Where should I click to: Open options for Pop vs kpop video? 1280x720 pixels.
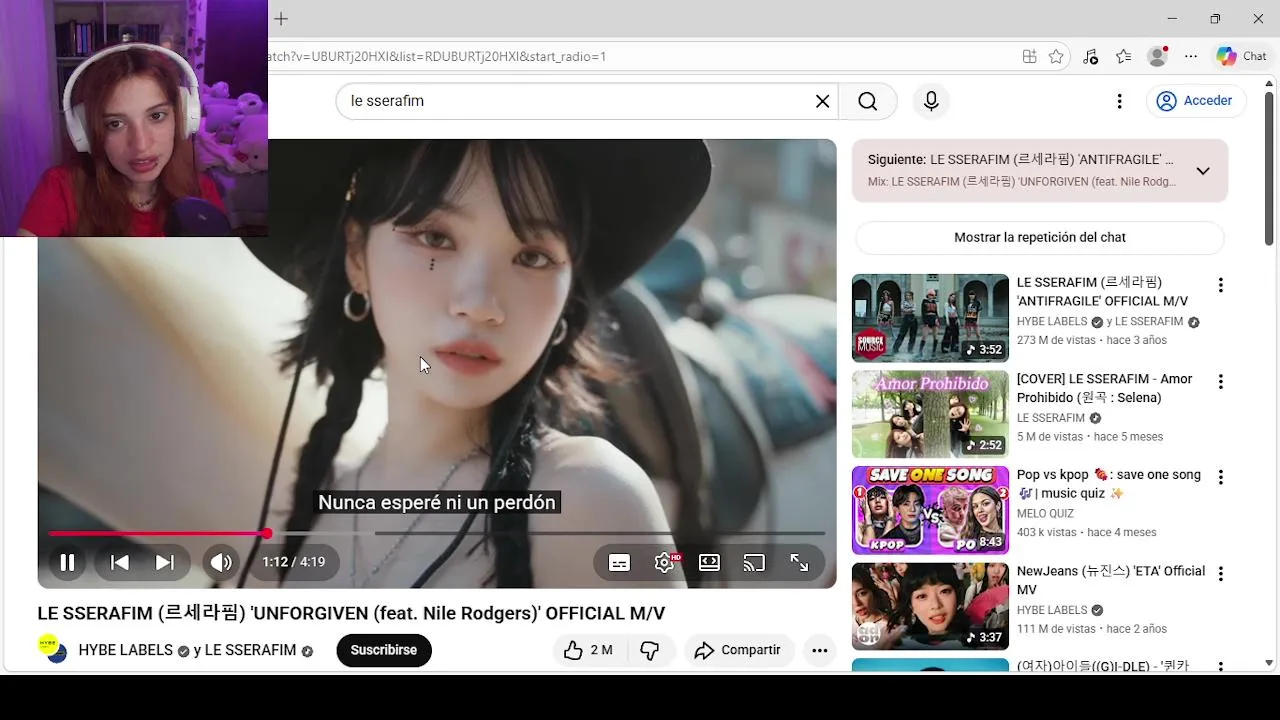(1220, 478)
